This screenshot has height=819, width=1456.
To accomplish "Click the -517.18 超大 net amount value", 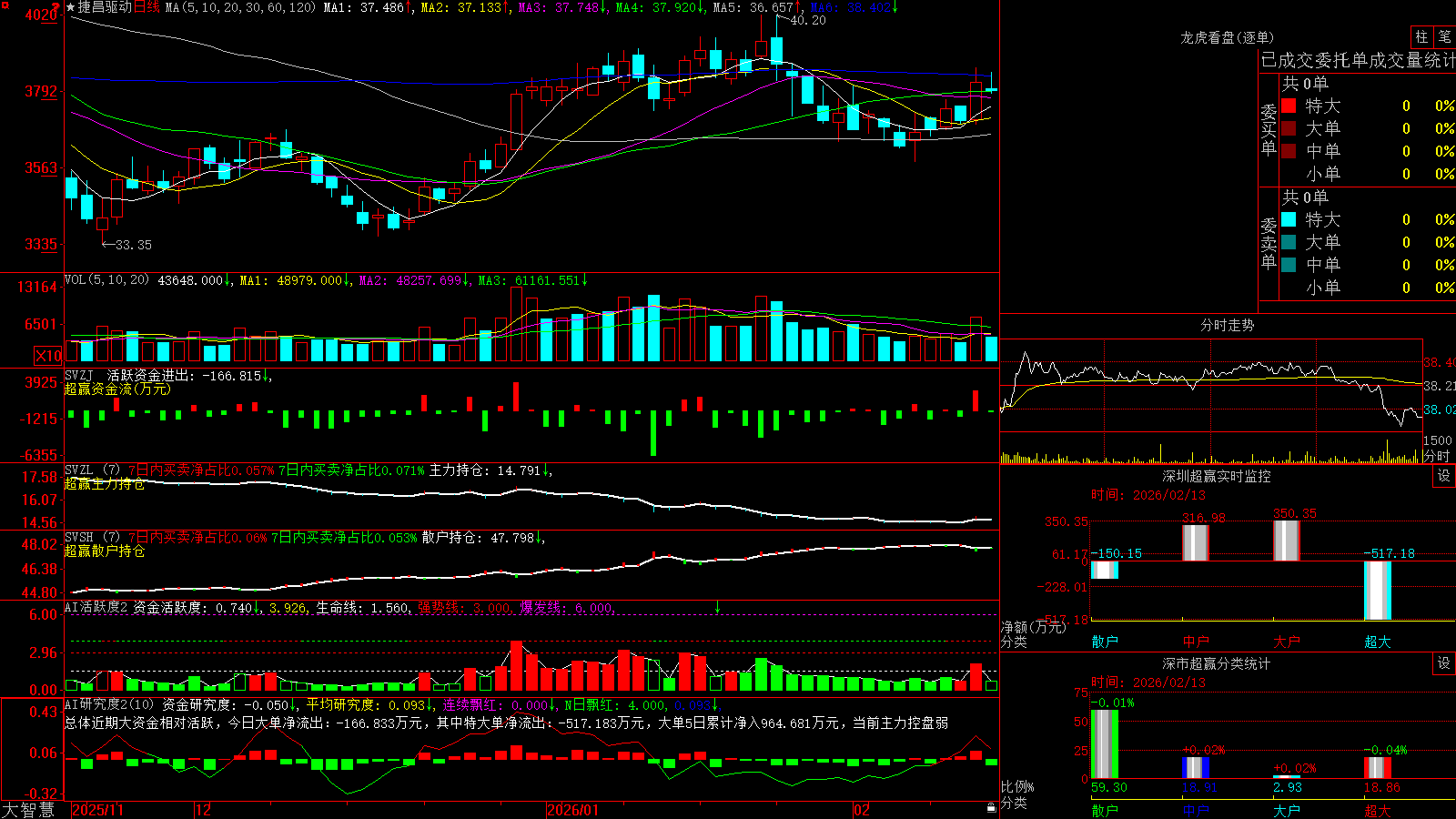I will 1389,553.
